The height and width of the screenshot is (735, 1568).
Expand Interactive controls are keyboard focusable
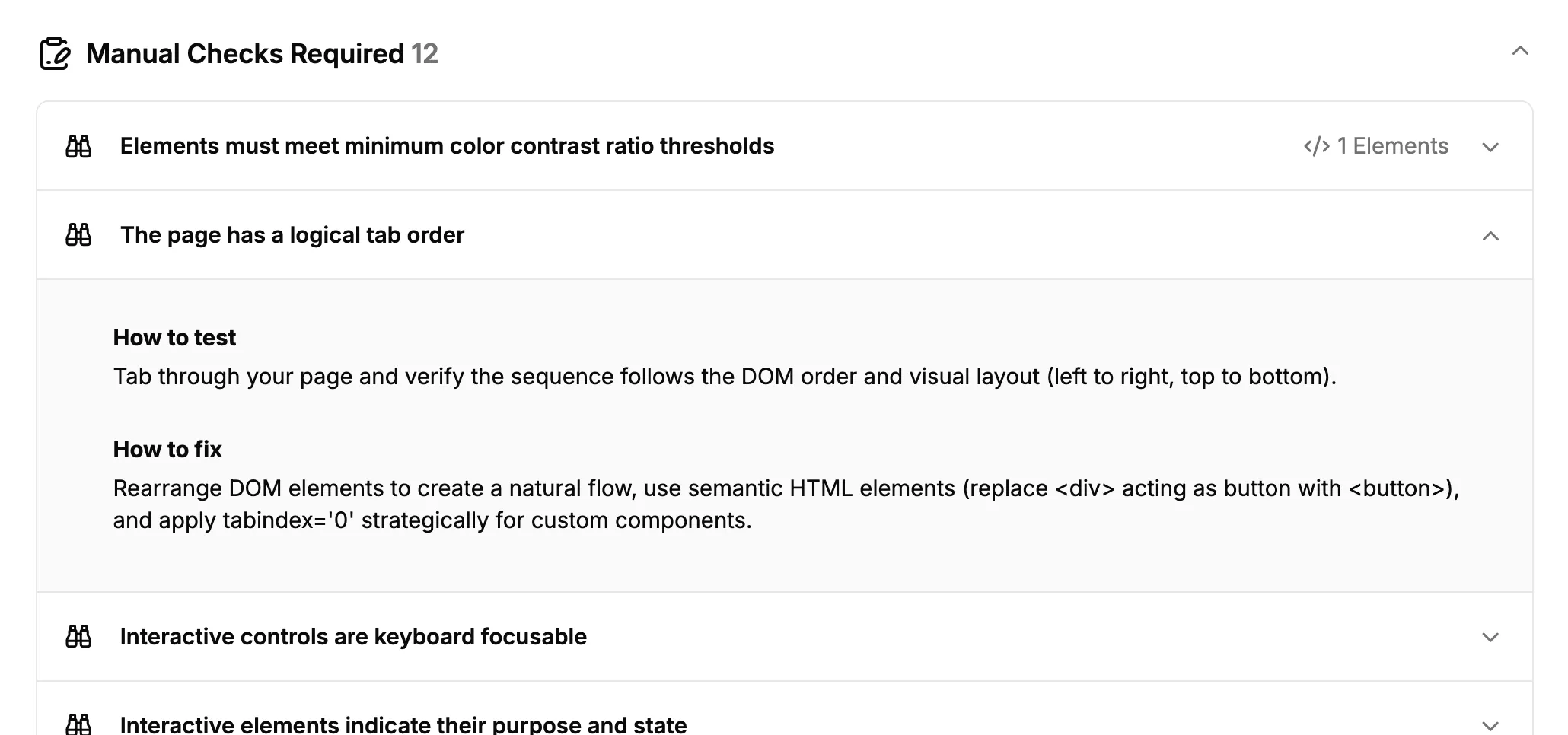point(1490,637)
